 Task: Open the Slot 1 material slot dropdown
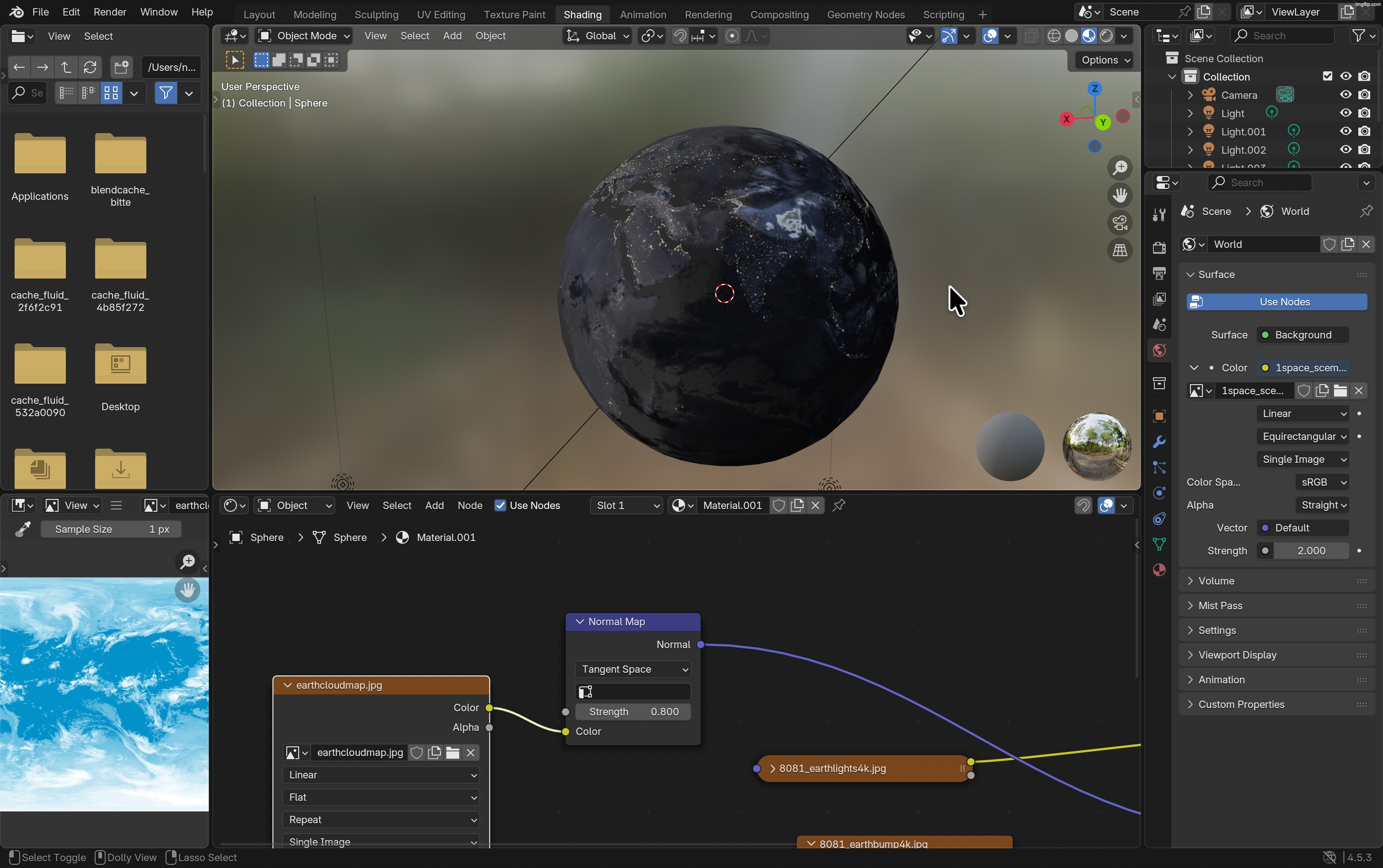626,505
